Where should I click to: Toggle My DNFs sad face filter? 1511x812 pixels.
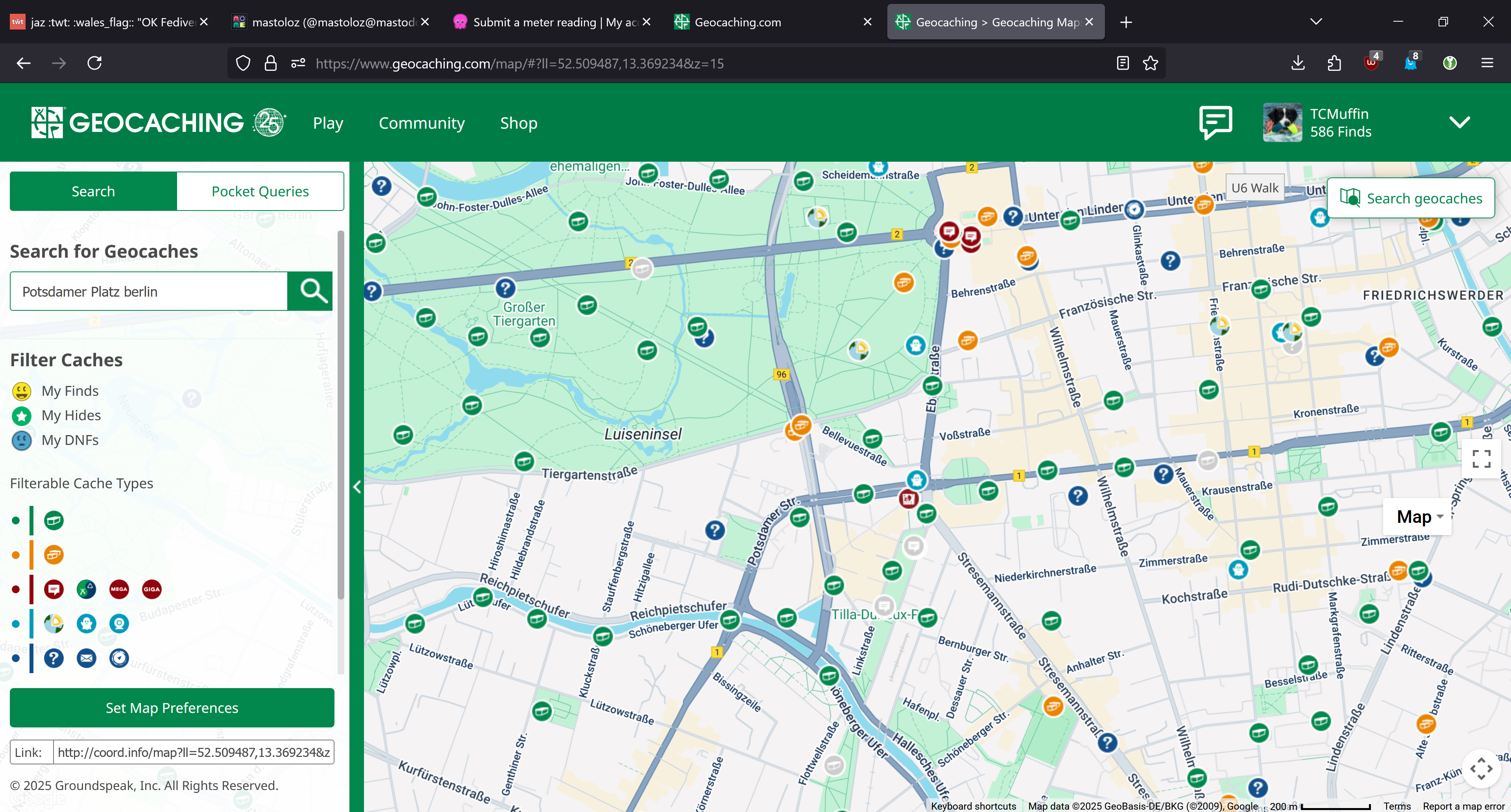[22, 440]
